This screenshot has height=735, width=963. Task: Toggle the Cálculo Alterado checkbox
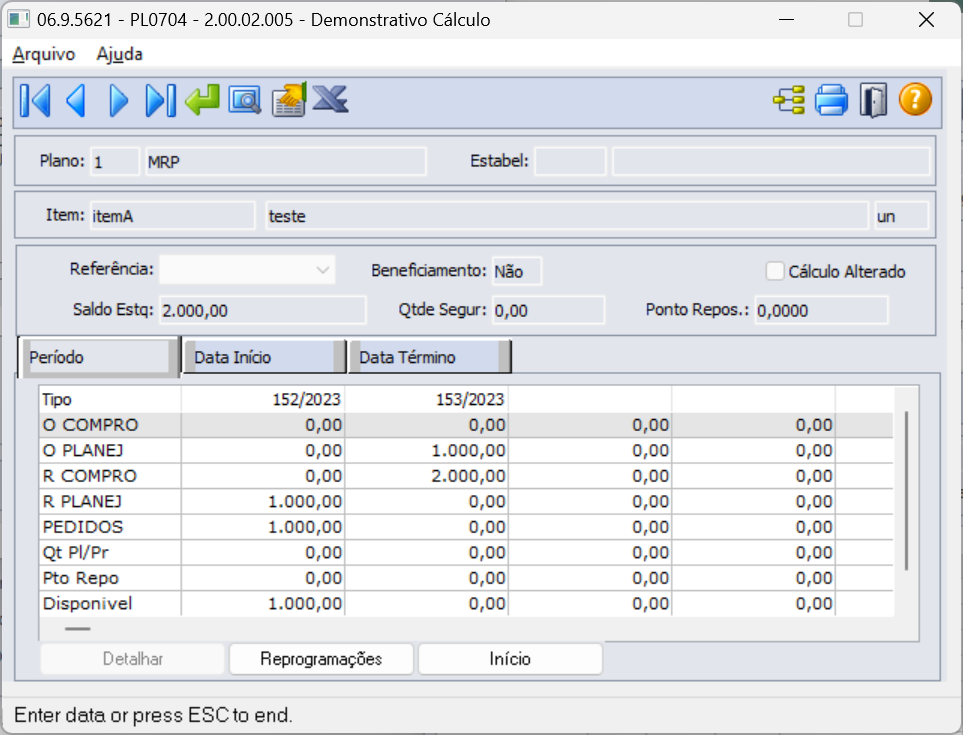[x=775, y=271]
